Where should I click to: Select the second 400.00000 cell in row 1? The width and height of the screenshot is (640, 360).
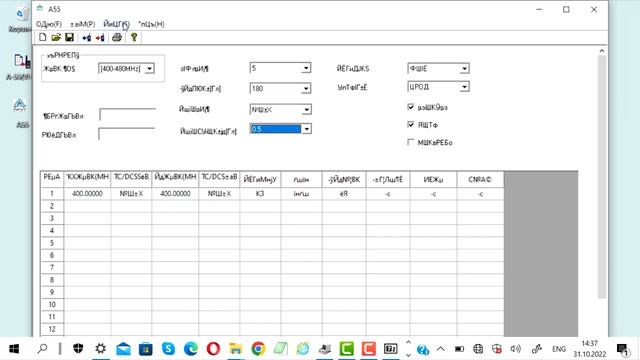click(x=176, y=193)
